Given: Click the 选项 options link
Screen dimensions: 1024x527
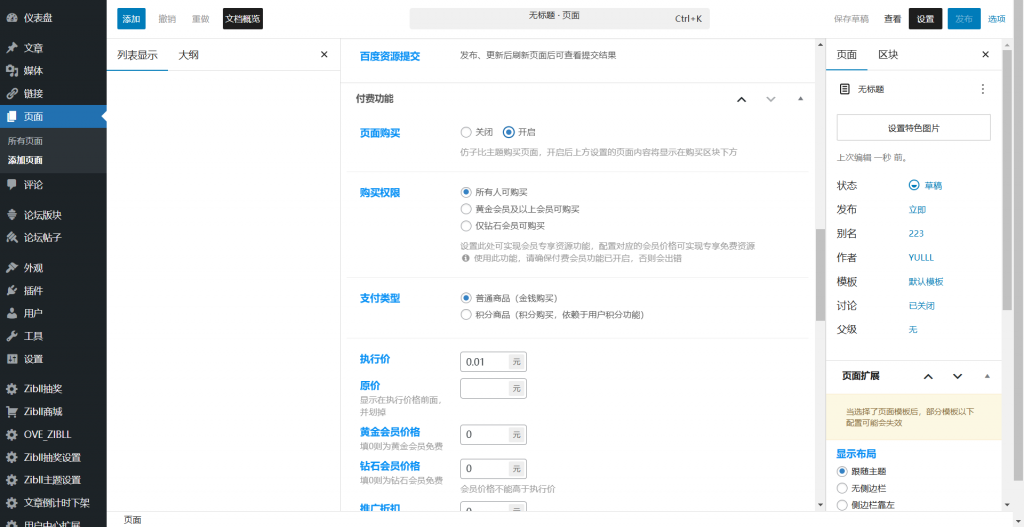Looking at the screenshot, I should [997, 19].
